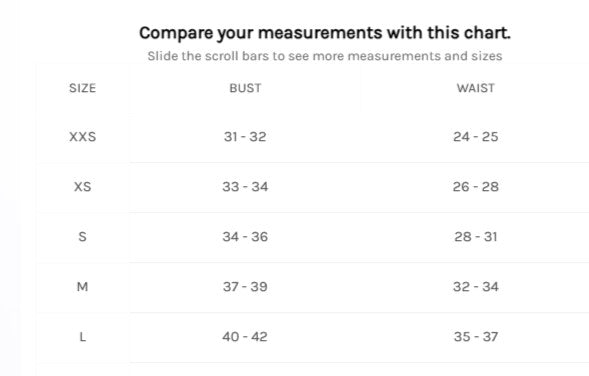Click the 'Compare your measurements' heading
Screen dimensions: 589x376
pos(325,33)
